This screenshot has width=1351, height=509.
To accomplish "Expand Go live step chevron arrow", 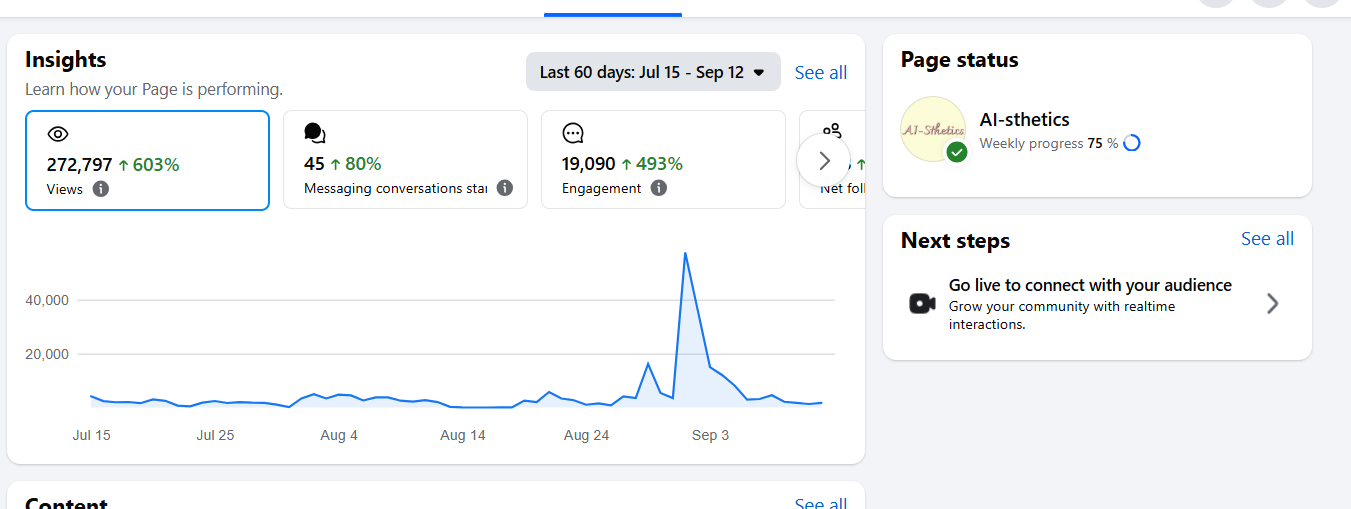I will coord(1272,304).
